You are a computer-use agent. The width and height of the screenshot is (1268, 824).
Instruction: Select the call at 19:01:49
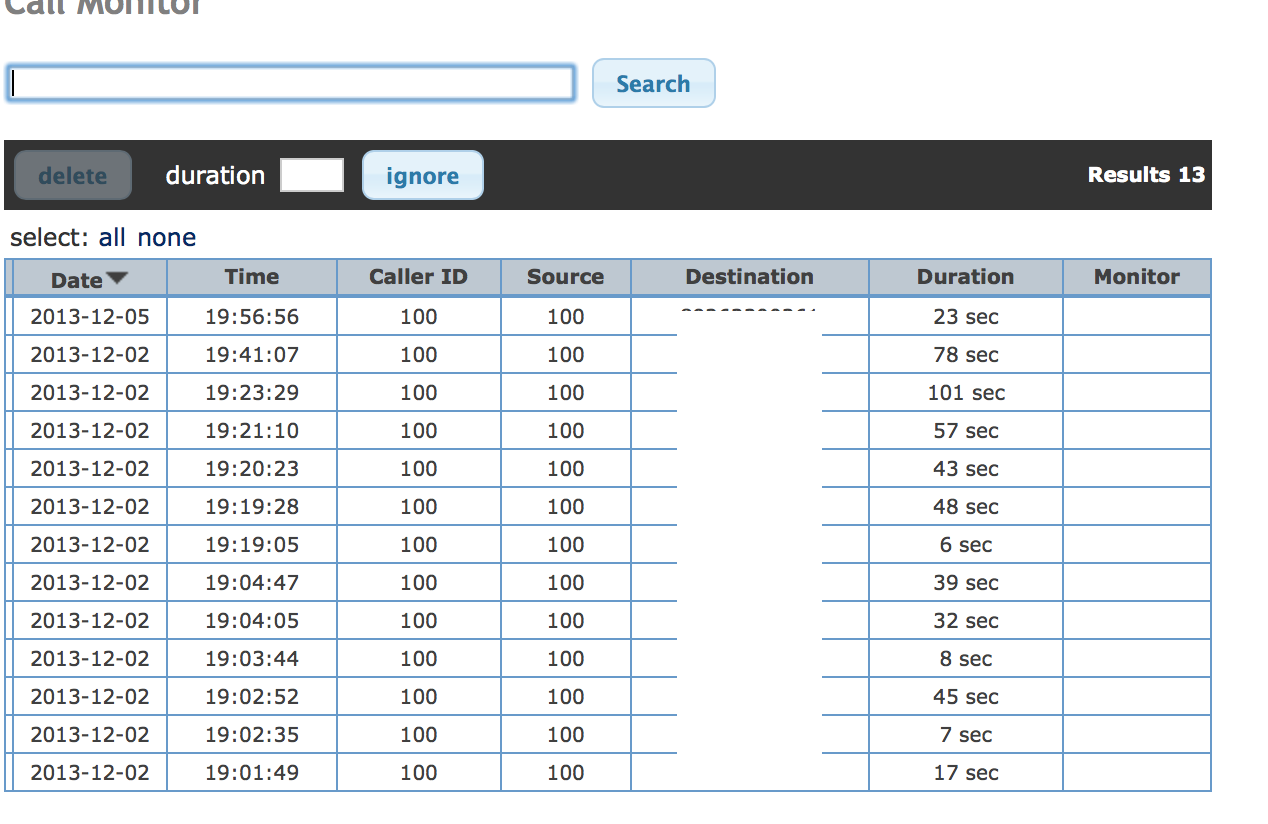tap(252, 773)
